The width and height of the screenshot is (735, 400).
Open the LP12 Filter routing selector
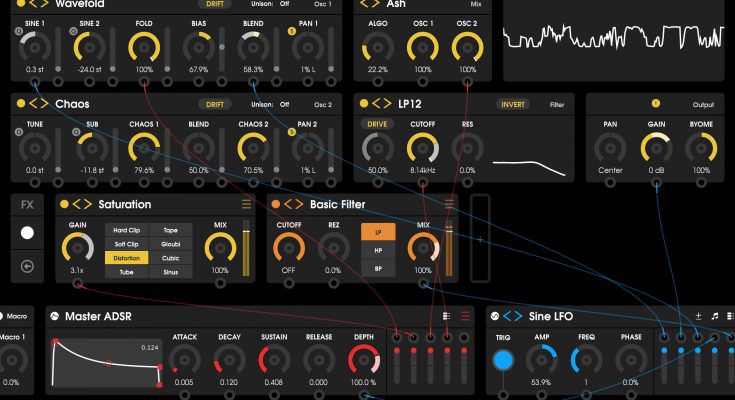[x=556, y=104]
